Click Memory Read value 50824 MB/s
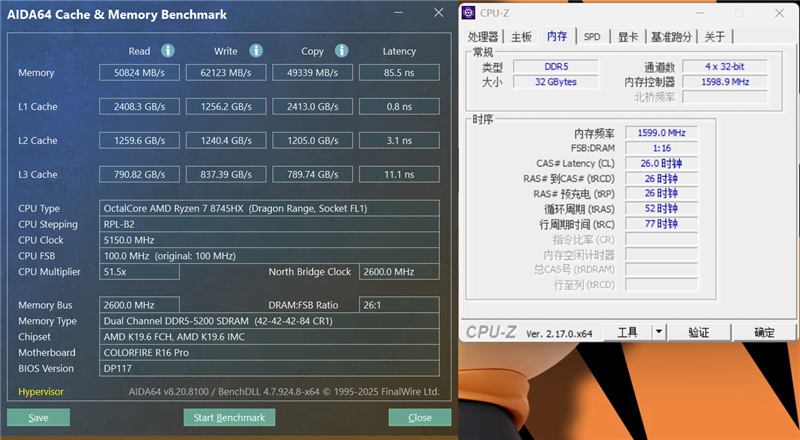The width and height of the screenshot is (800, 440). [x=139, y=72]
